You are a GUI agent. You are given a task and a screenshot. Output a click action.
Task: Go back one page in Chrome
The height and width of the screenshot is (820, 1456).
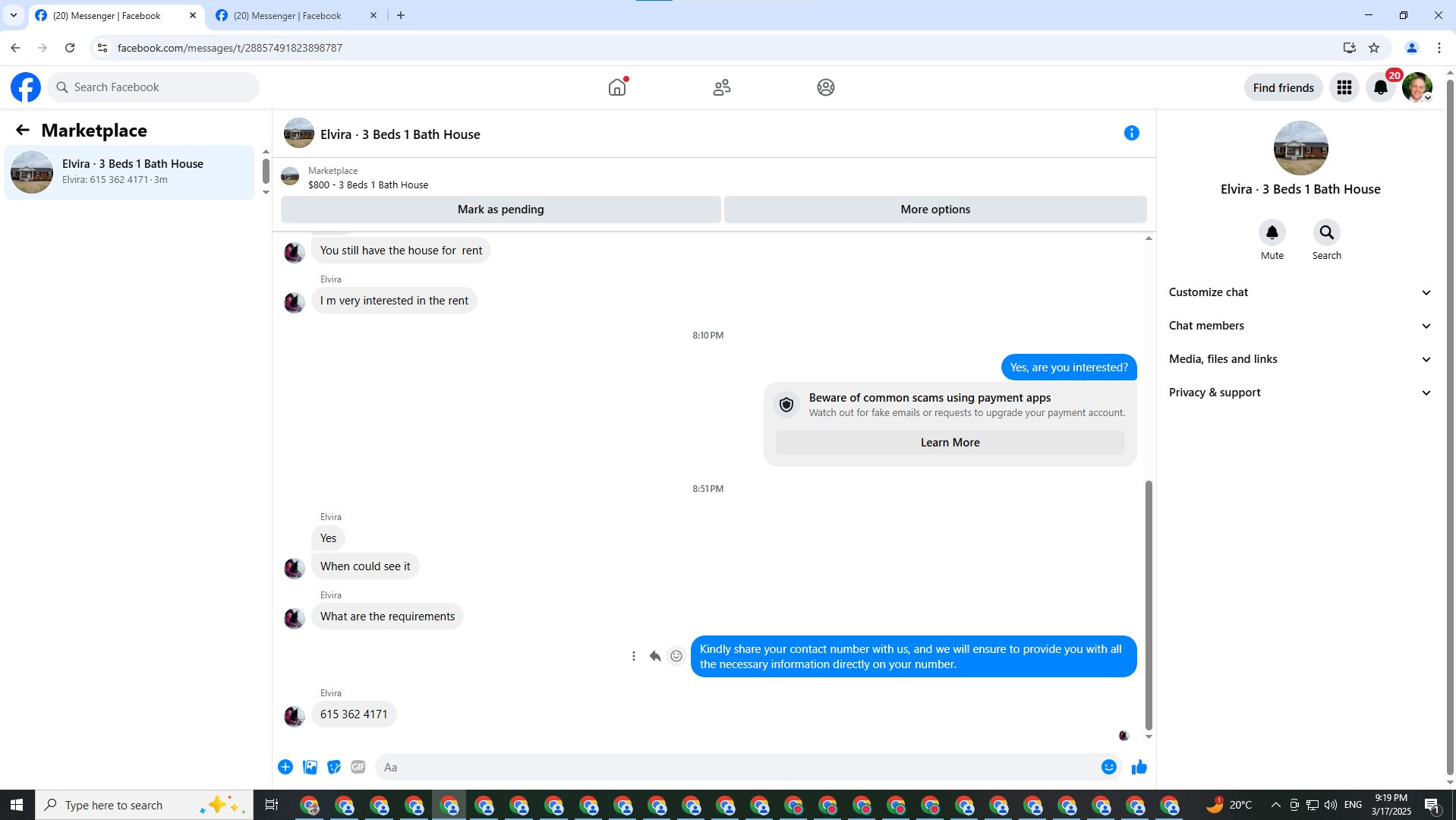(x=15, y=48)
